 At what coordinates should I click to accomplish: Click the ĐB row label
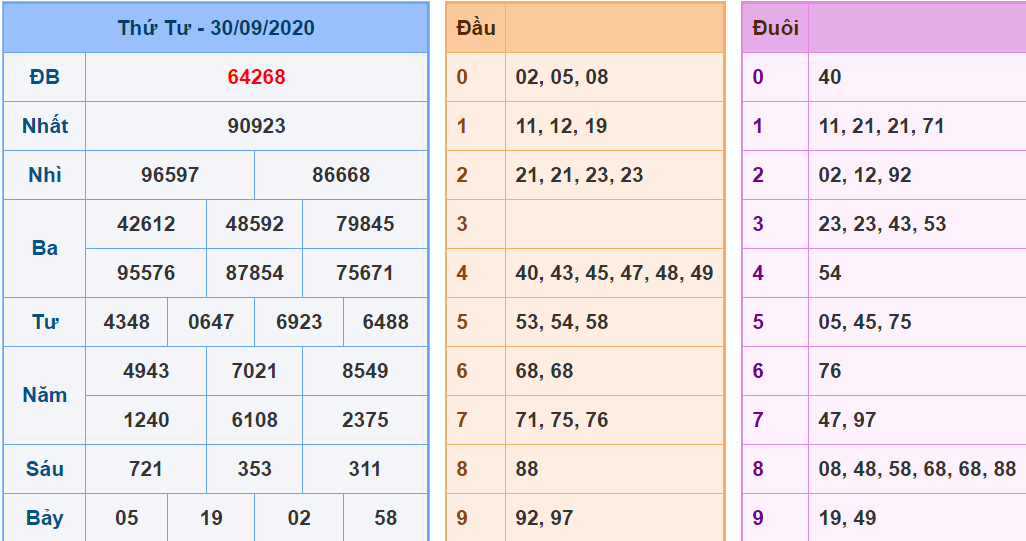(x=45, y=77)
